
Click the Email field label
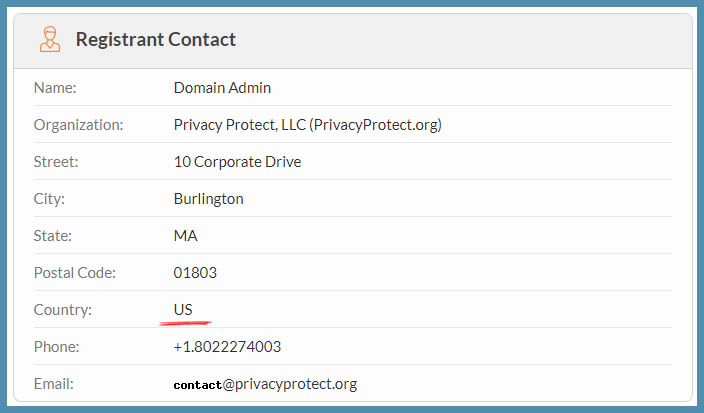(x=54, y=384)
